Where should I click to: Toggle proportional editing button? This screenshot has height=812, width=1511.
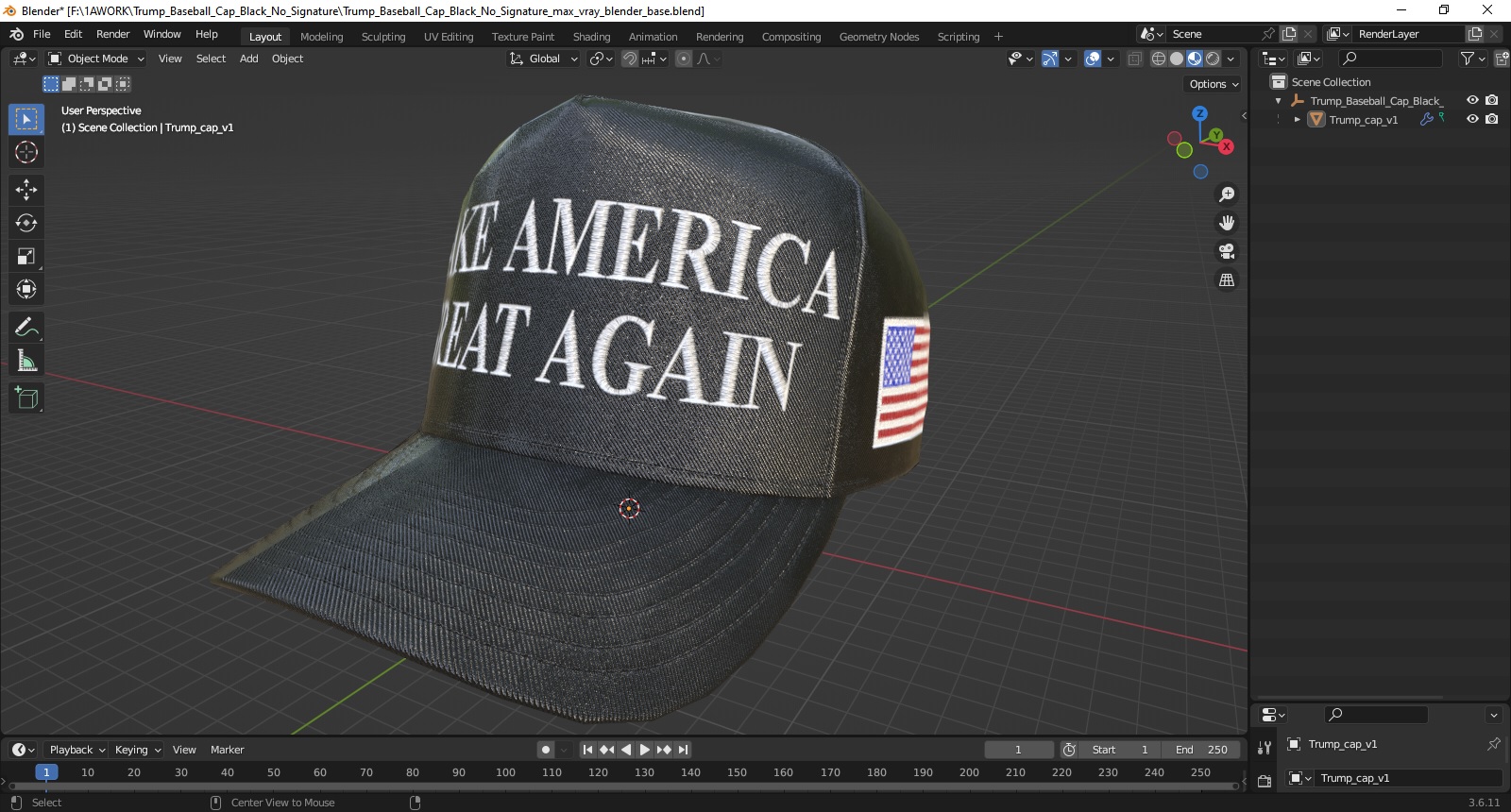684,59
